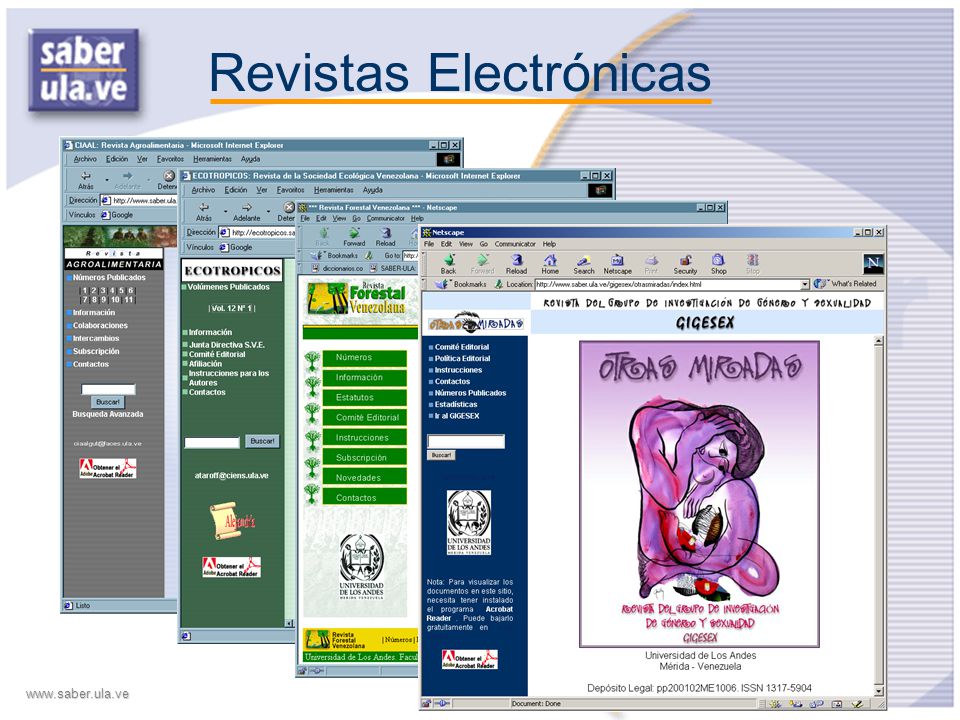Open Números Publicados in GIGESEX sidebar
Viewport: 960px width, 720px height.
470,393
